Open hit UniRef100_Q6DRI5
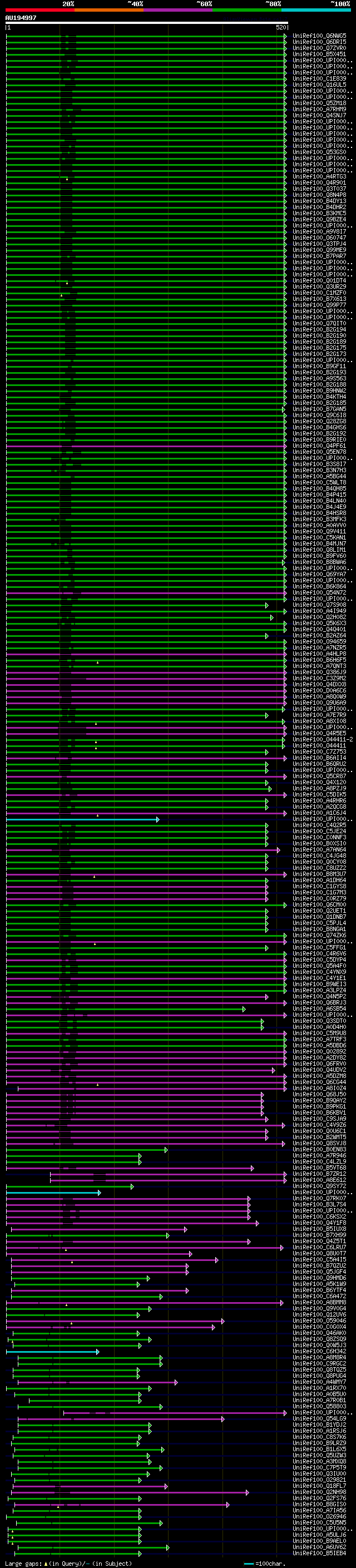Viewport: 356px width, 1568px height. (x=319, y=42)
